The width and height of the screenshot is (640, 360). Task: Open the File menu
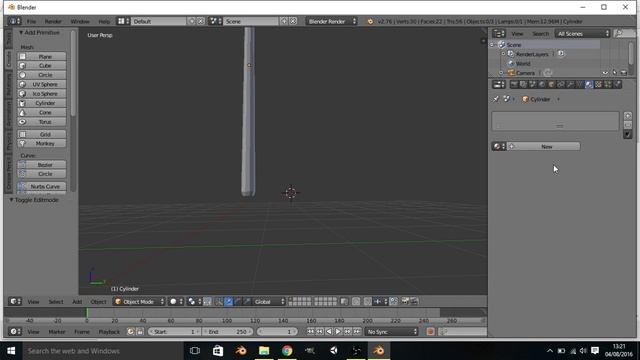point(31,21)
